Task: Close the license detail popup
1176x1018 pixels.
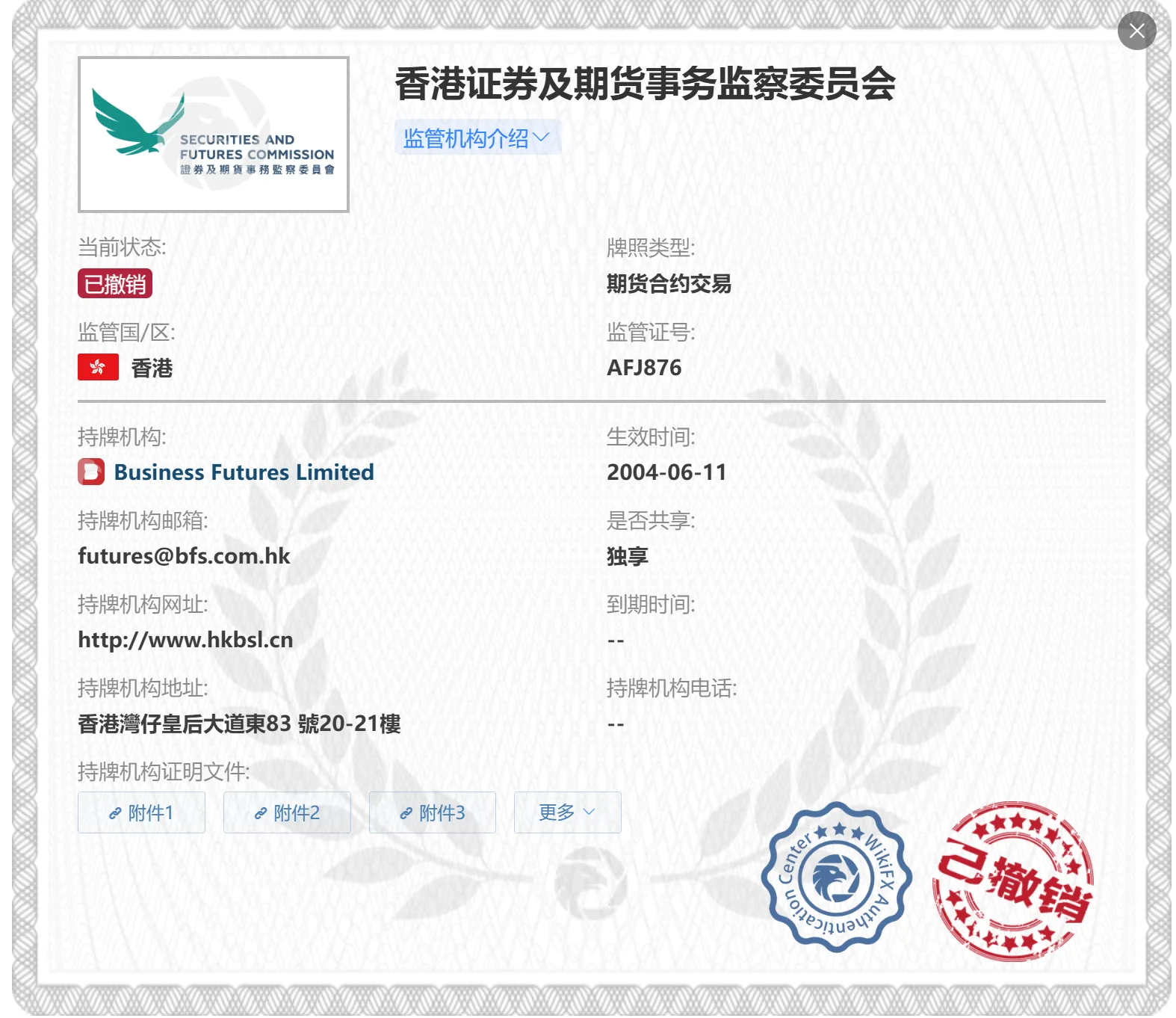Action: tap(1136, 31)
